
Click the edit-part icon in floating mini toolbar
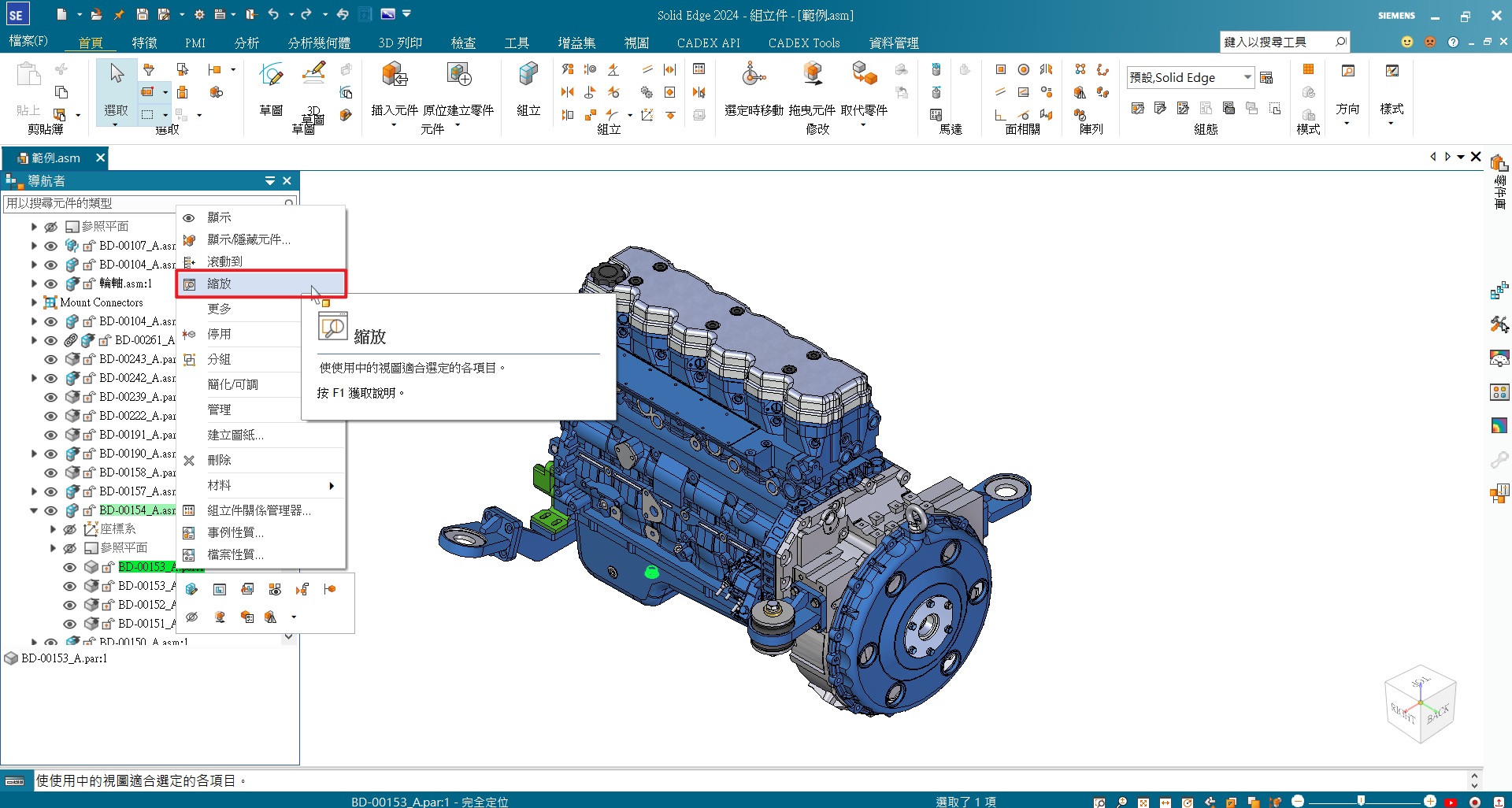pos(191,589)
